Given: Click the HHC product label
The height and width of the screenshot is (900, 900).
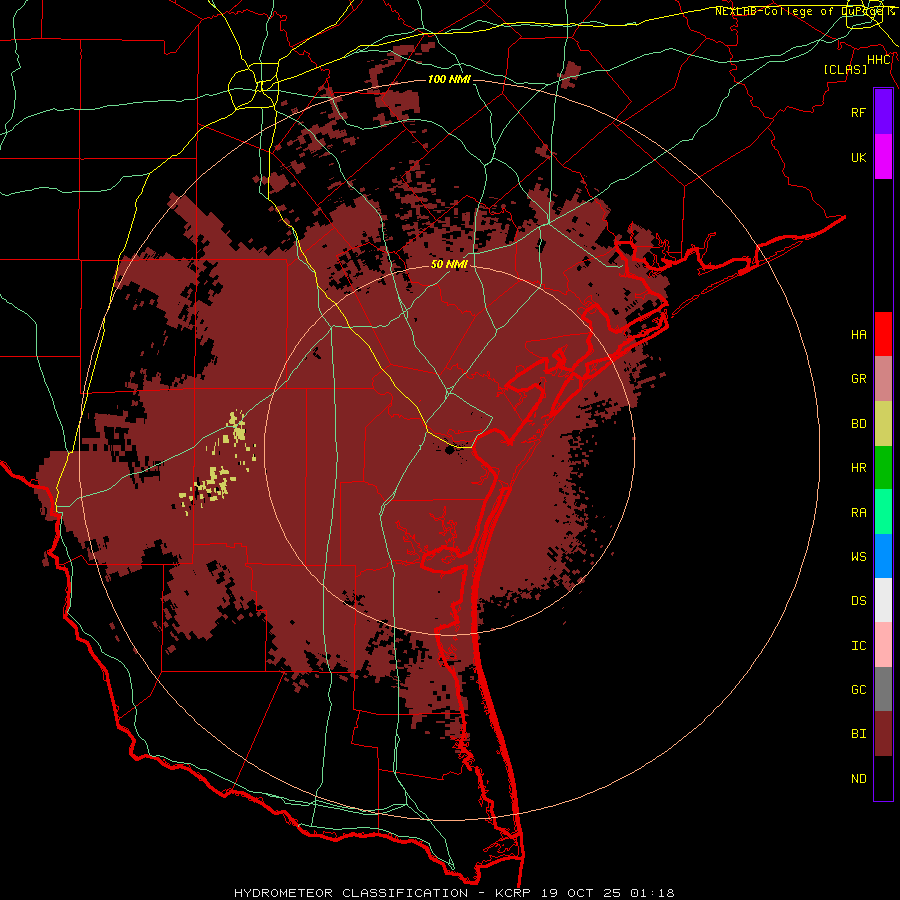Looking at the screenshot, I should pos(878,60).
